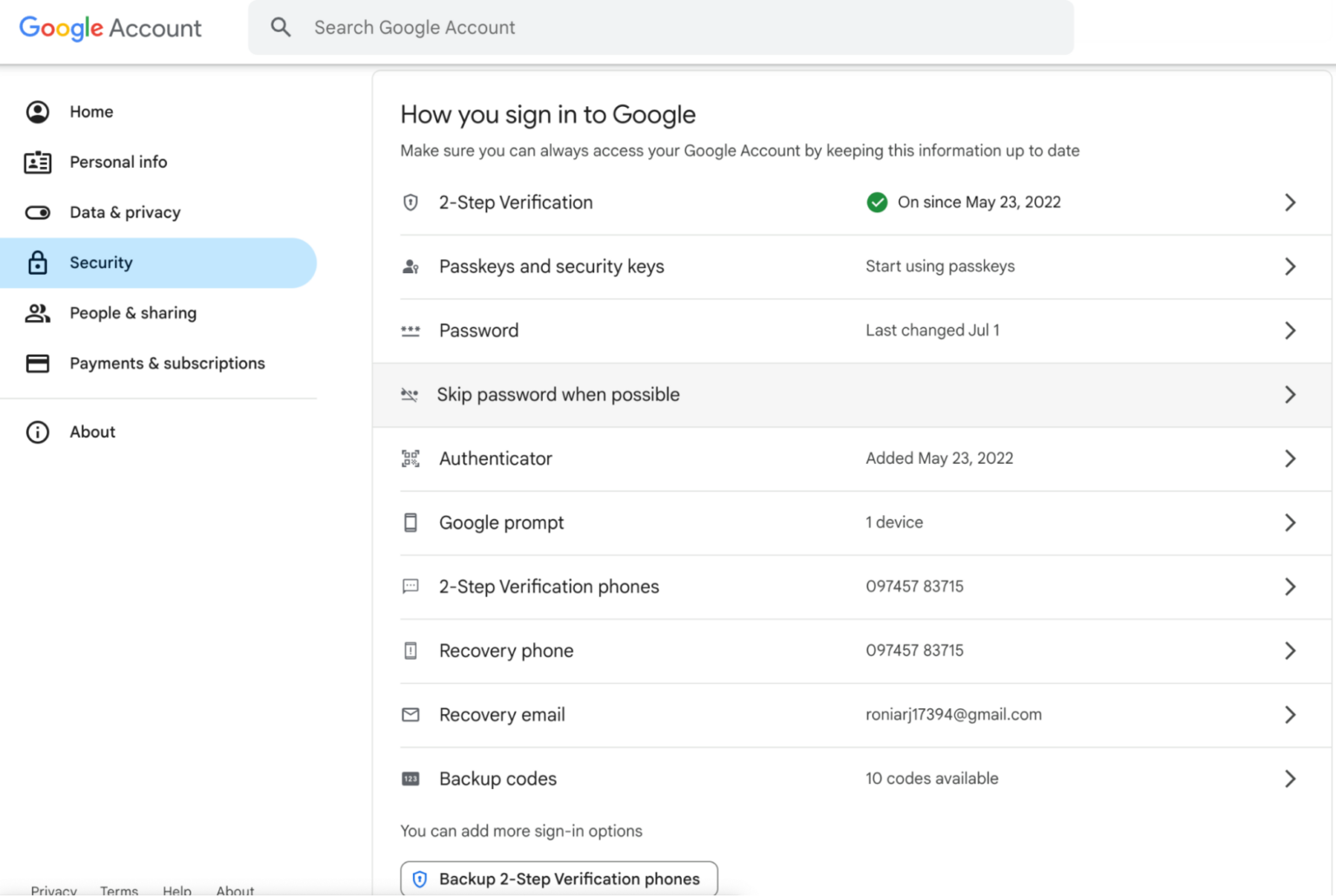1336x896 pixels.
Task: Click the green checkmark status icon
Action: [x=877, y=203]
